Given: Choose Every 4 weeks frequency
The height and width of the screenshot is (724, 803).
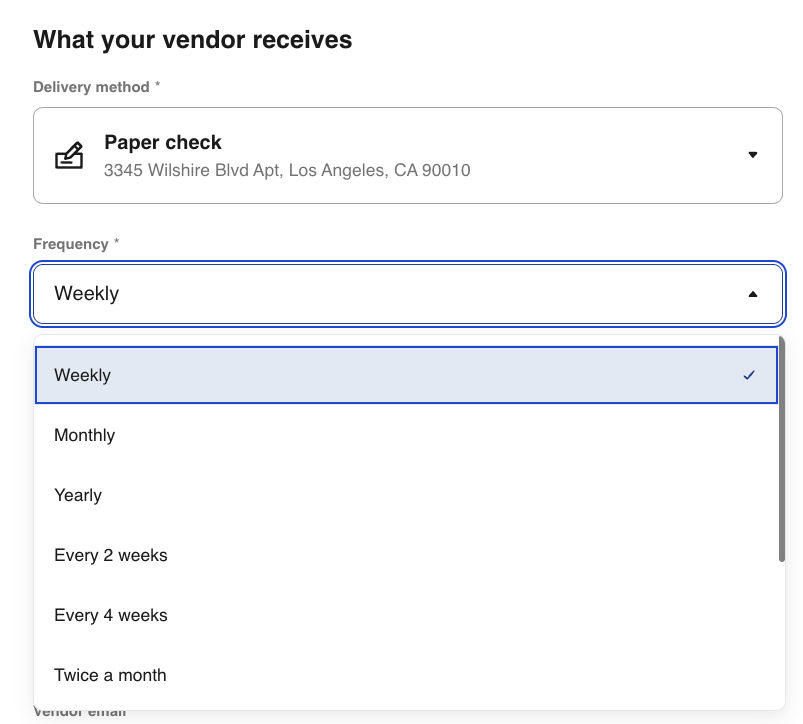Looking at the screenshot, I should pos(111,615).
